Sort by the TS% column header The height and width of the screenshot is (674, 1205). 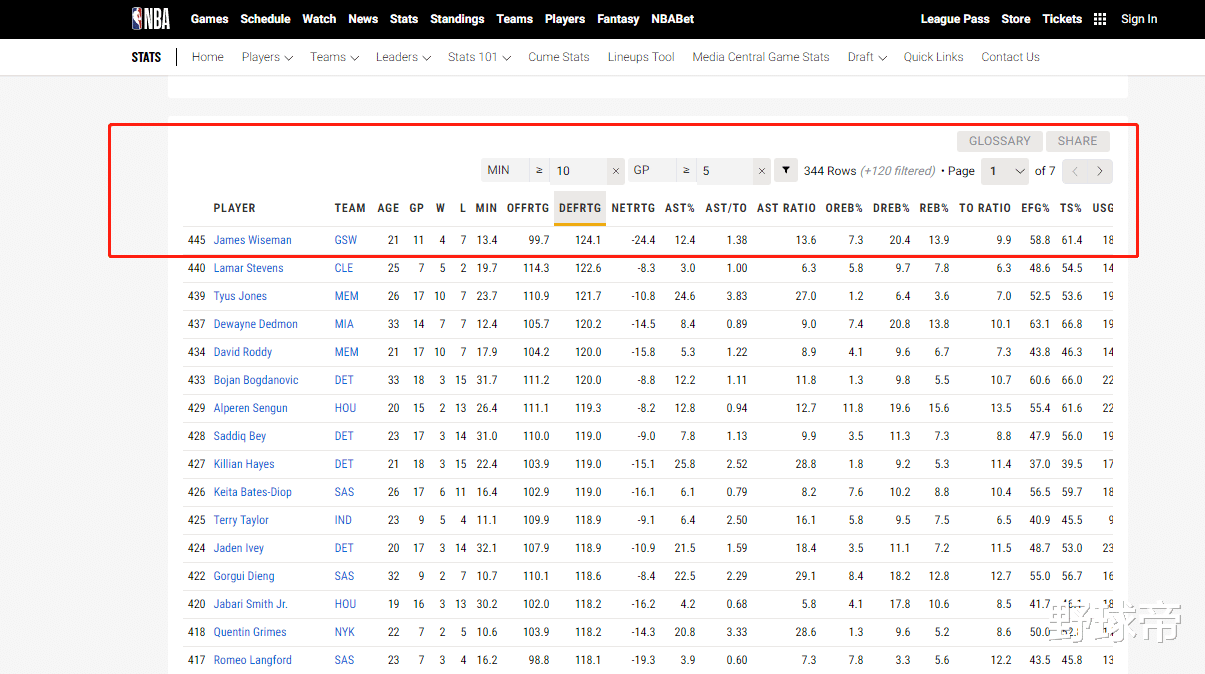pos(1071,208)
